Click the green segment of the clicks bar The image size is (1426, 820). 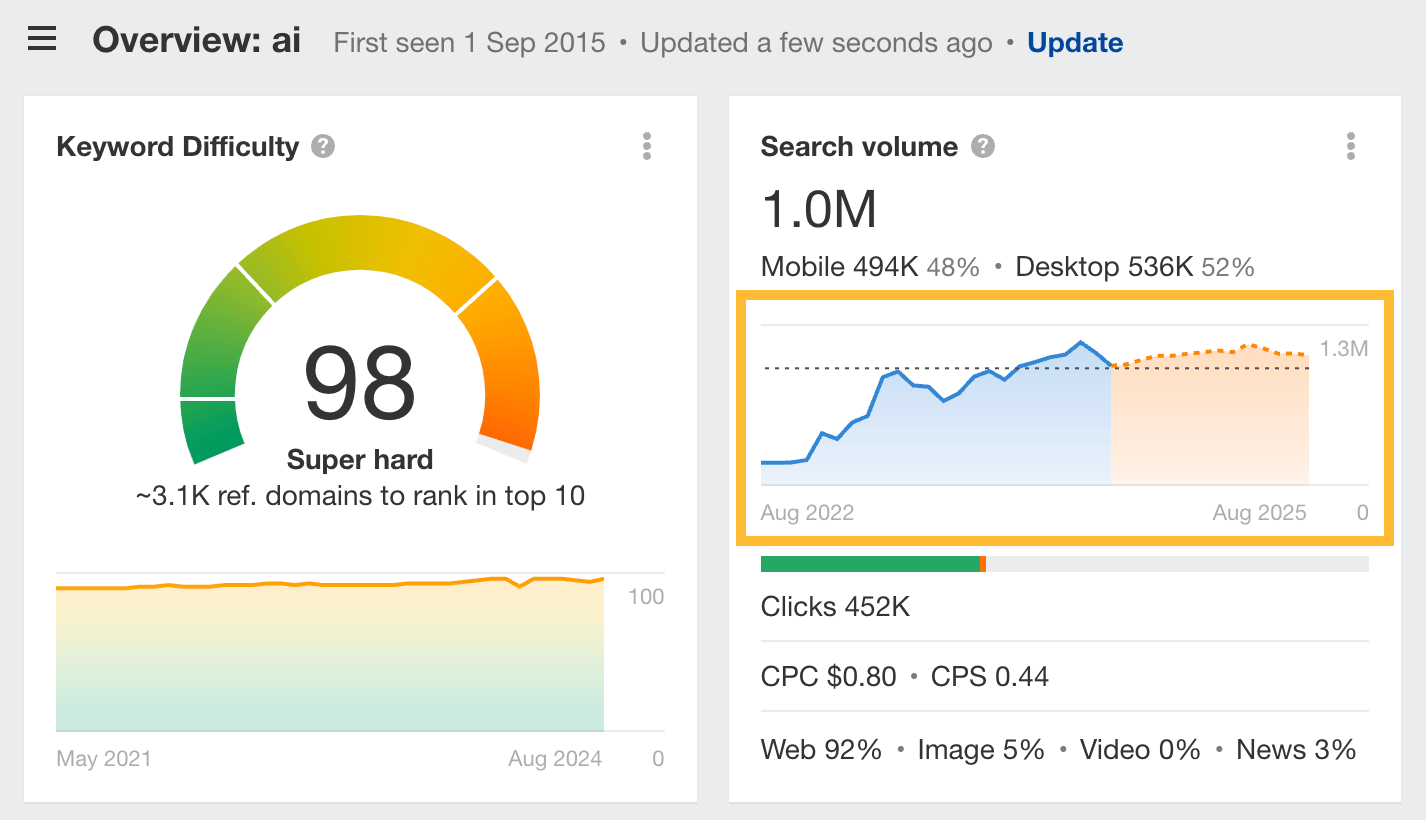pos(870,563)
